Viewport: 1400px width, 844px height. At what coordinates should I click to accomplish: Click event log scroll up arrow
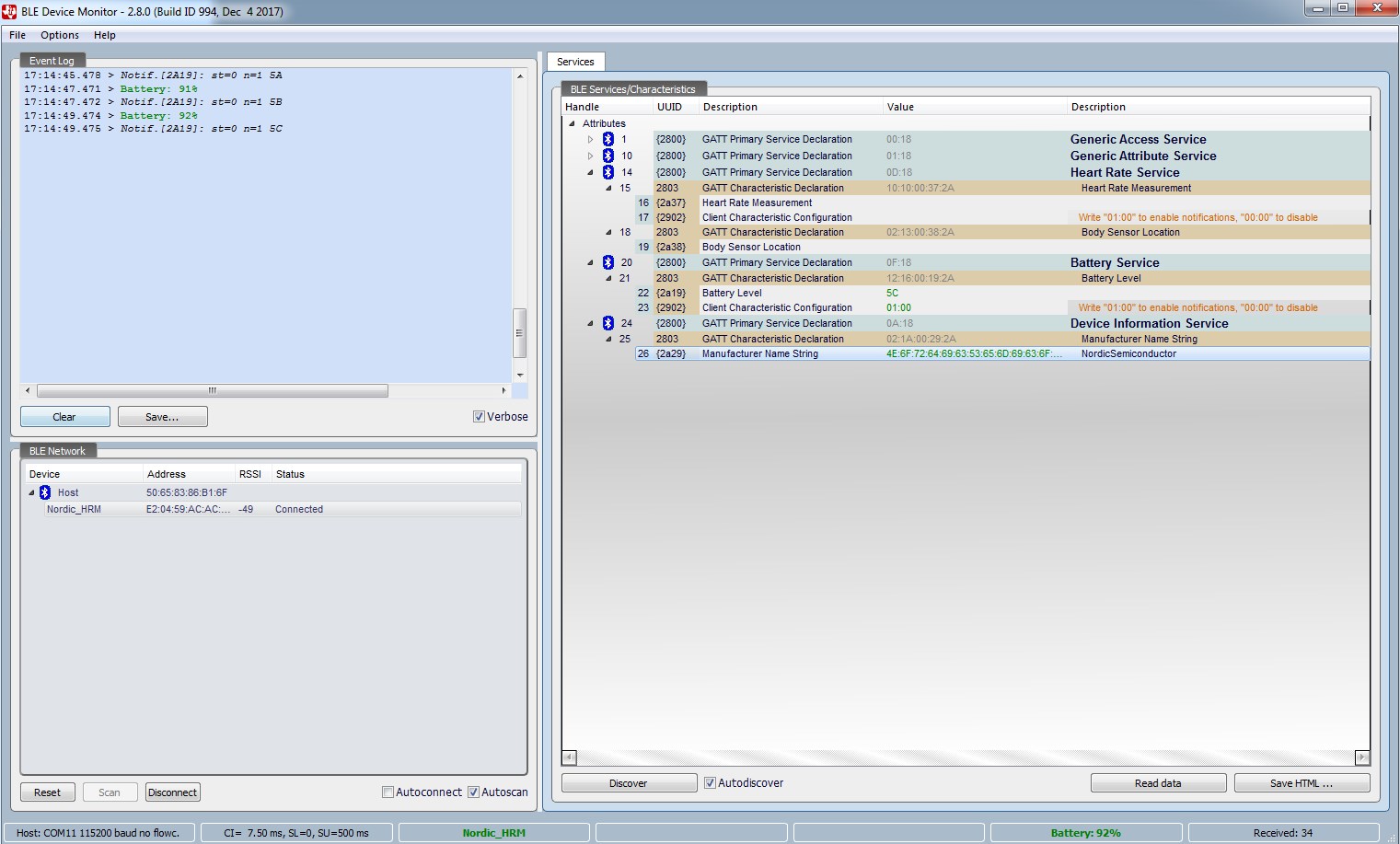coord(519,75)
